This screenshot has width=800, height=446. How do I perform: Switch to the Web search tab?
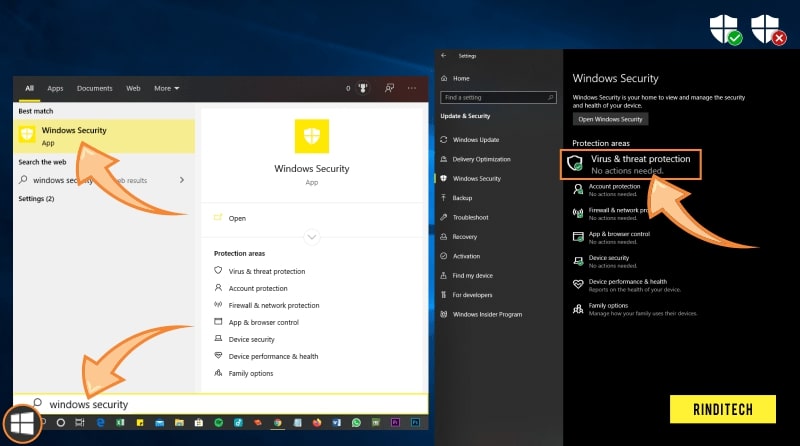133,88
